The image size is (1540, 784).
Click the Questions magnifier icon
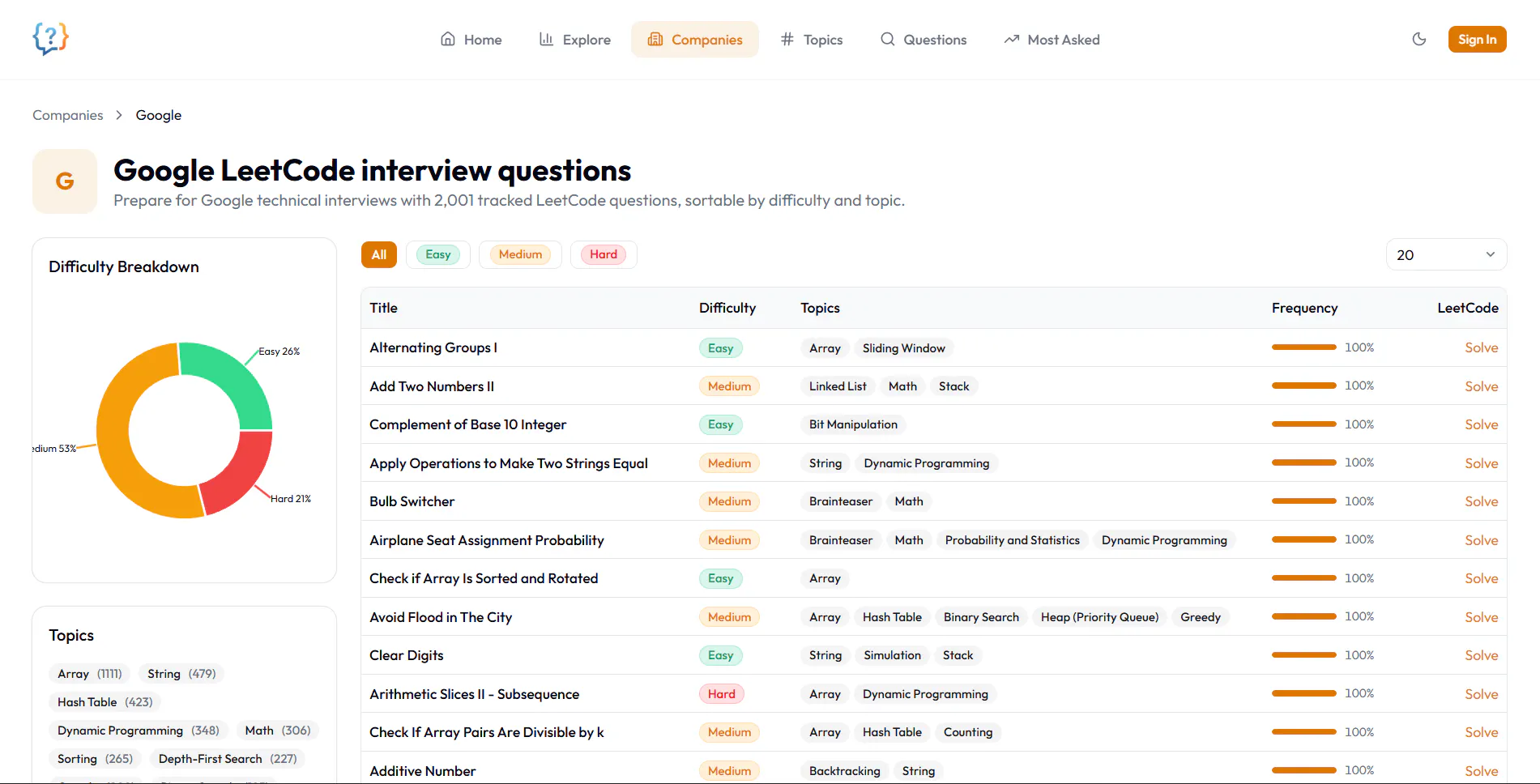click(x=887, y=39)
